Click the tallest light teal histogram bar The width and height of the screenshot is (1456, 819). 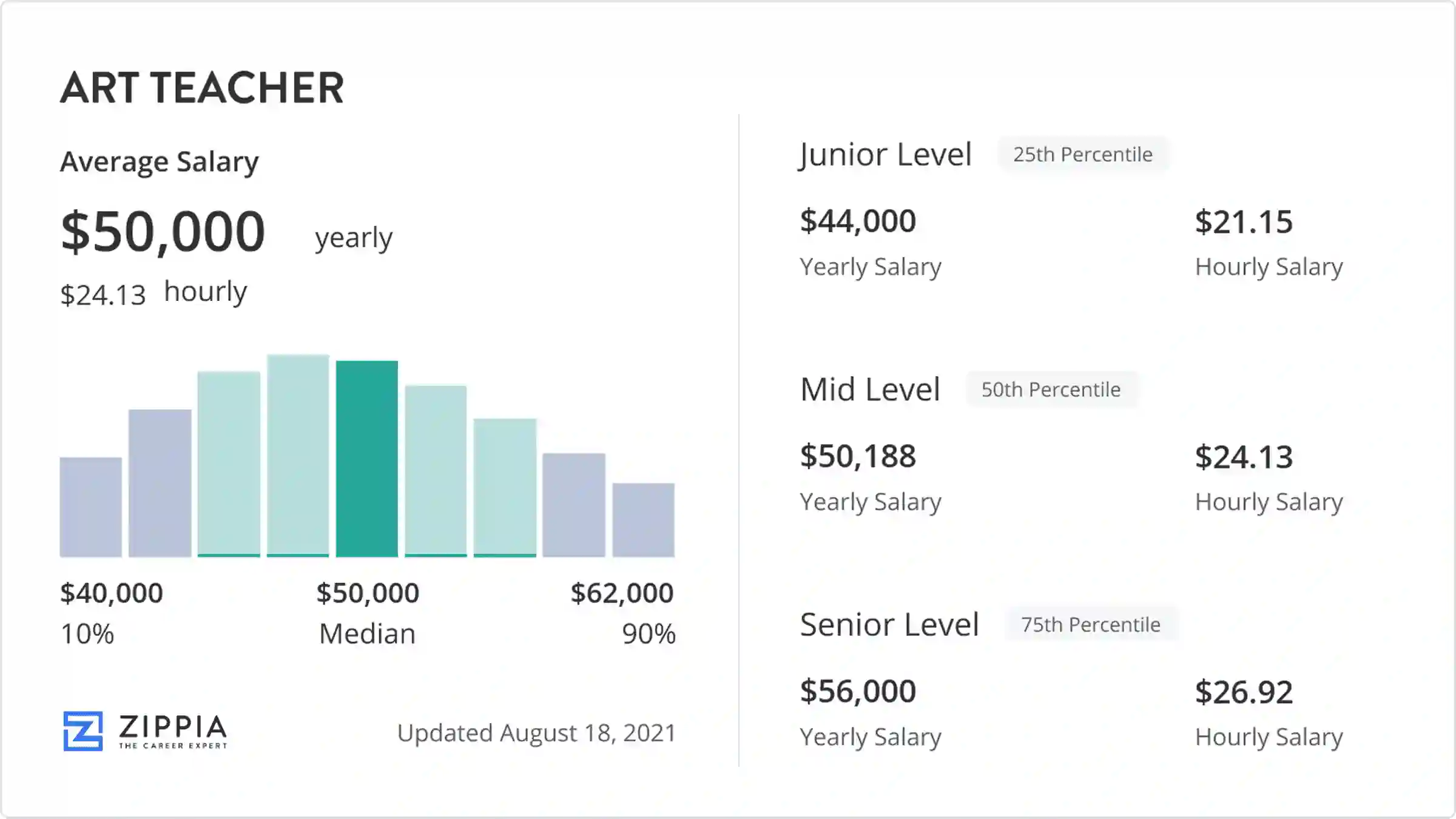pos(298,455)
